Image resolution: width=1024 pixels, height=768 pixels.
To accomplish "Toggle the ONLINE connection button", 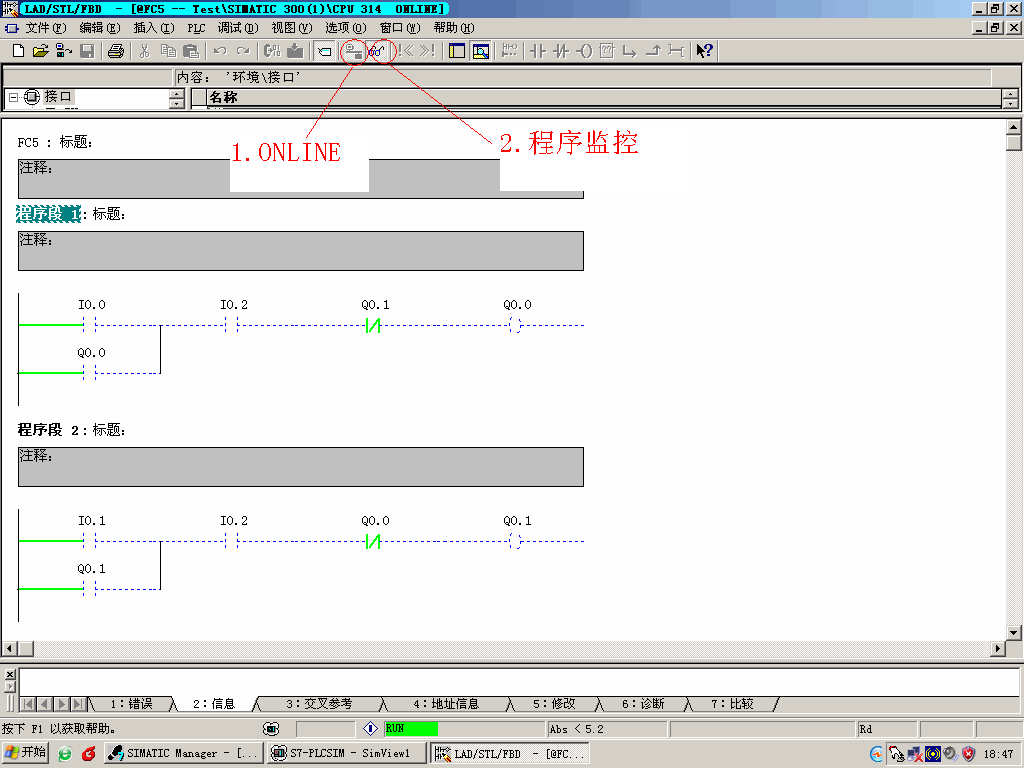I will click(x=354, y=51).
